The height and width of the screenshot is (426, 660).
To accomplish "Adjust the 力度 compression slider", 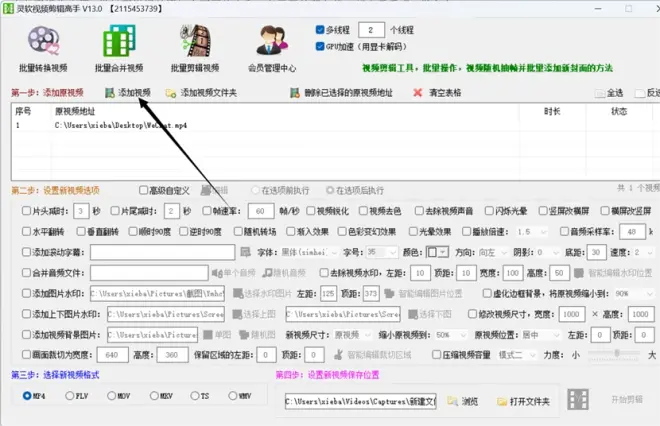I will coord(616,354).
